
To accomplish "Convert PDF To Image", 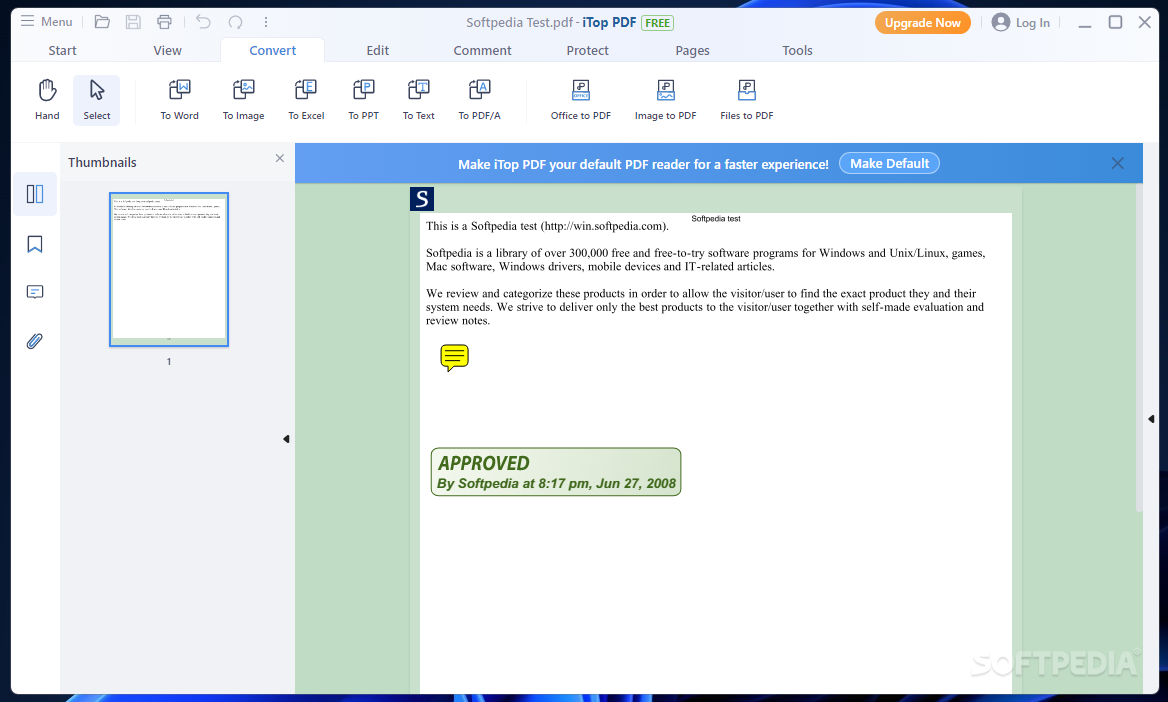I will 244,100.
